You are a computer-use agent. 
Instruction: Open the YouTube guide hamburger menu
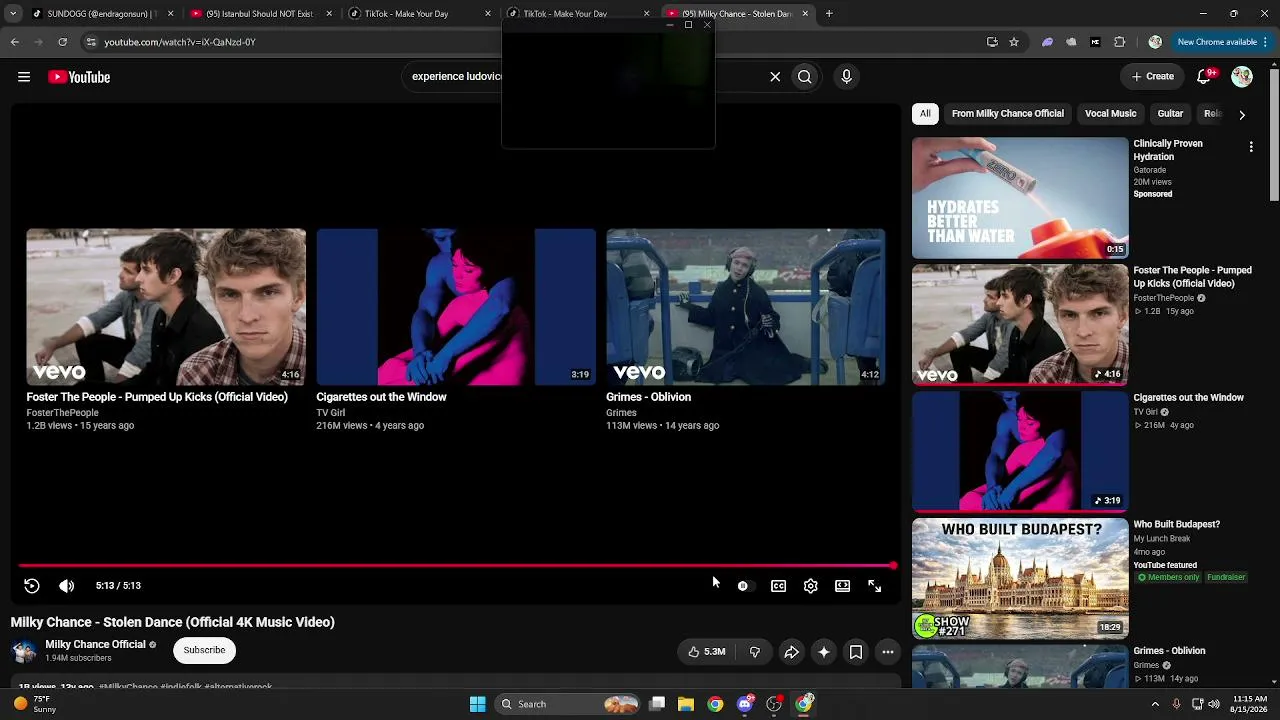pos(24,77)
